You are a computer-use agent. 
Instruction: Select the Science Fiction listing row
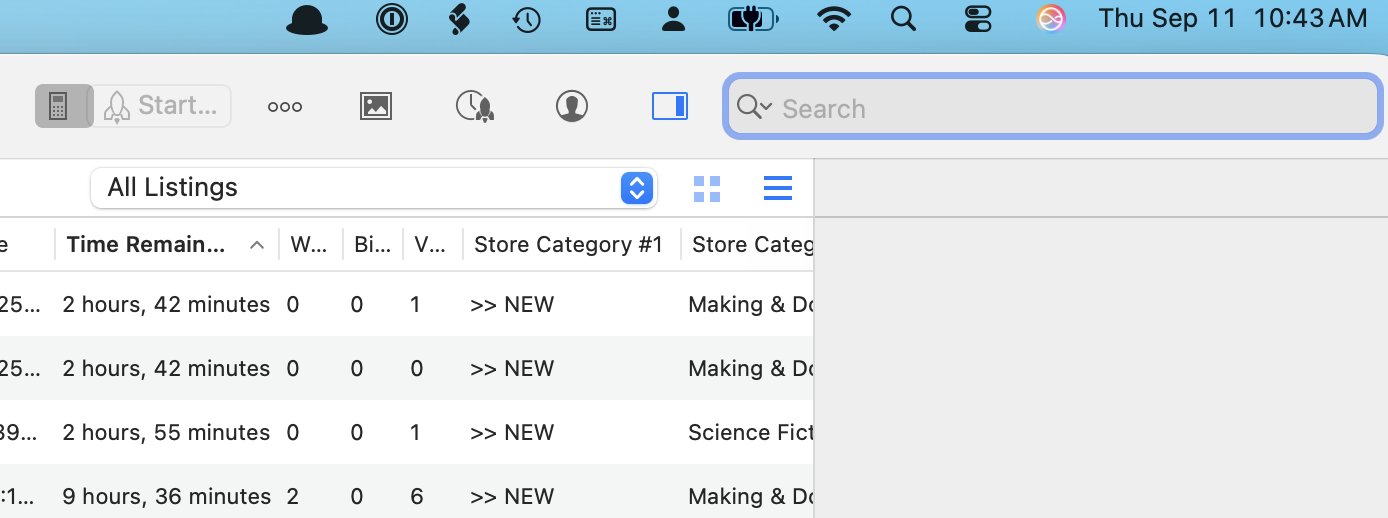pos(400,432)
